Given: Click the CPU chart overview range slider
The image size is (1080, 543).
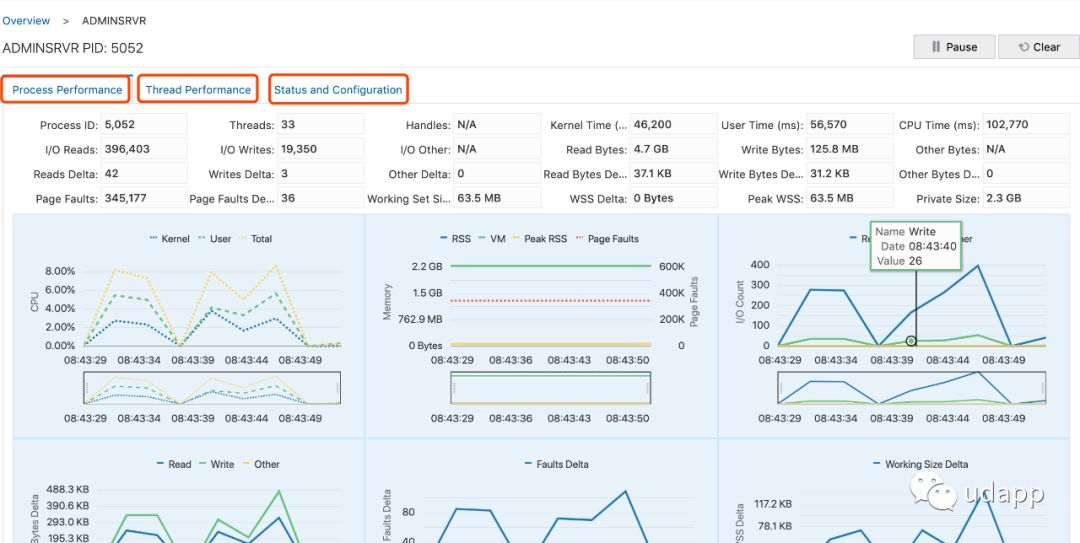Looking at the screenshot, I should coord(212,389).
